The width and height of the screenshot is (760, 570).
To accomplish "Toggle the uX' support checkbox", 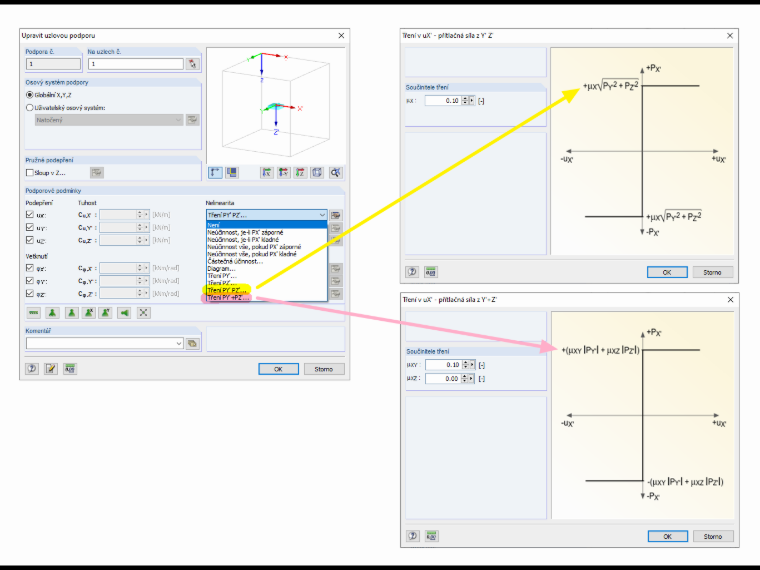I will (x=30, y=214).
